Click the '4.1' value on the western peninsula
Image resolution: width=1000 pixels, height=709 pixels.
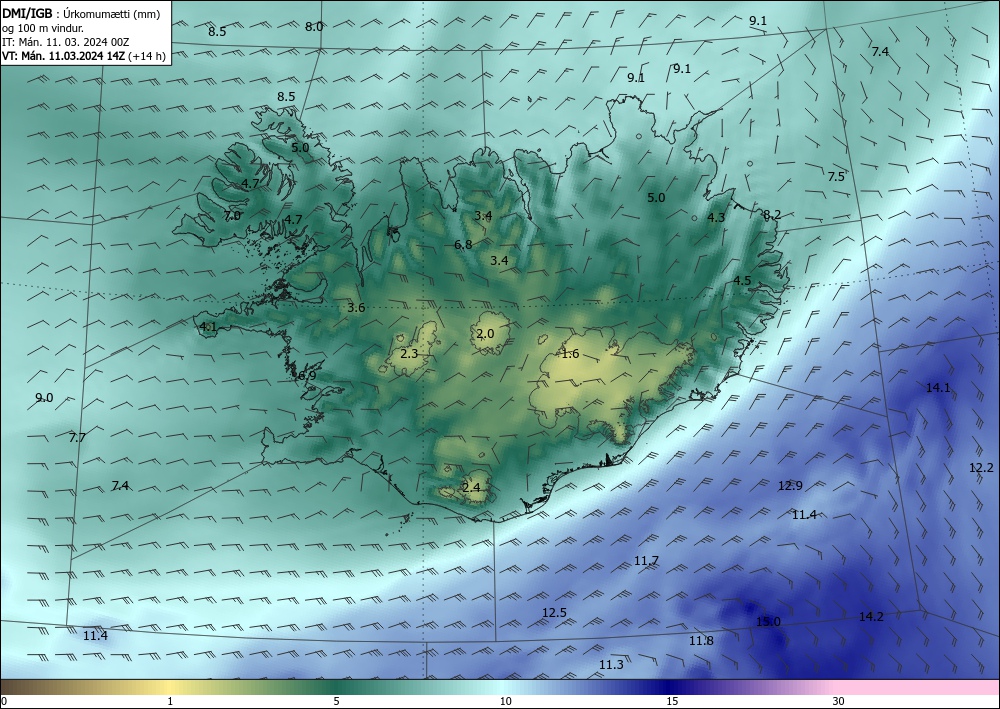pos(209,327)
